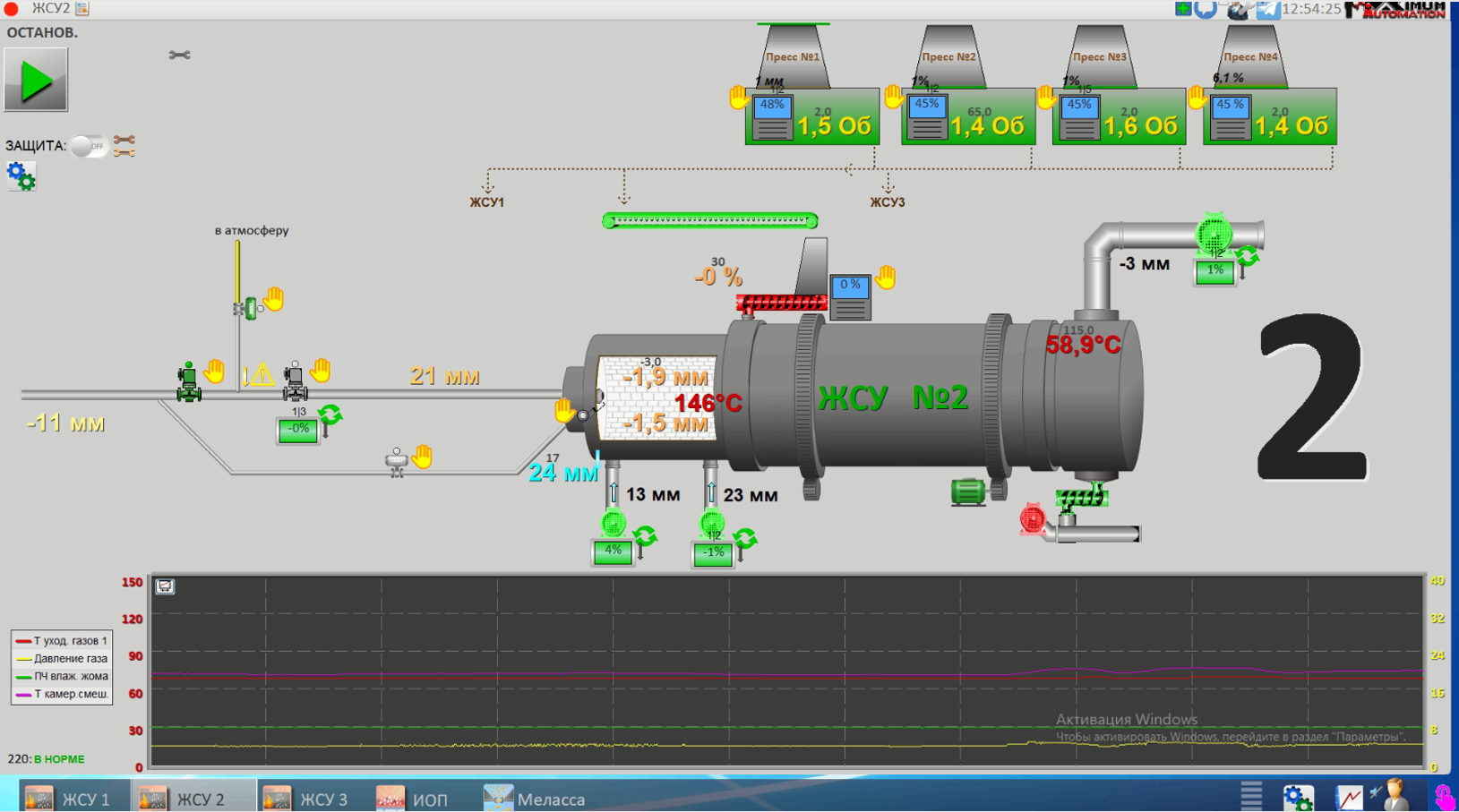Click the left green air blower under furnace
The height and width of the screenshot is (812, 1459).
pyautogui.click(x=614, y=523)
